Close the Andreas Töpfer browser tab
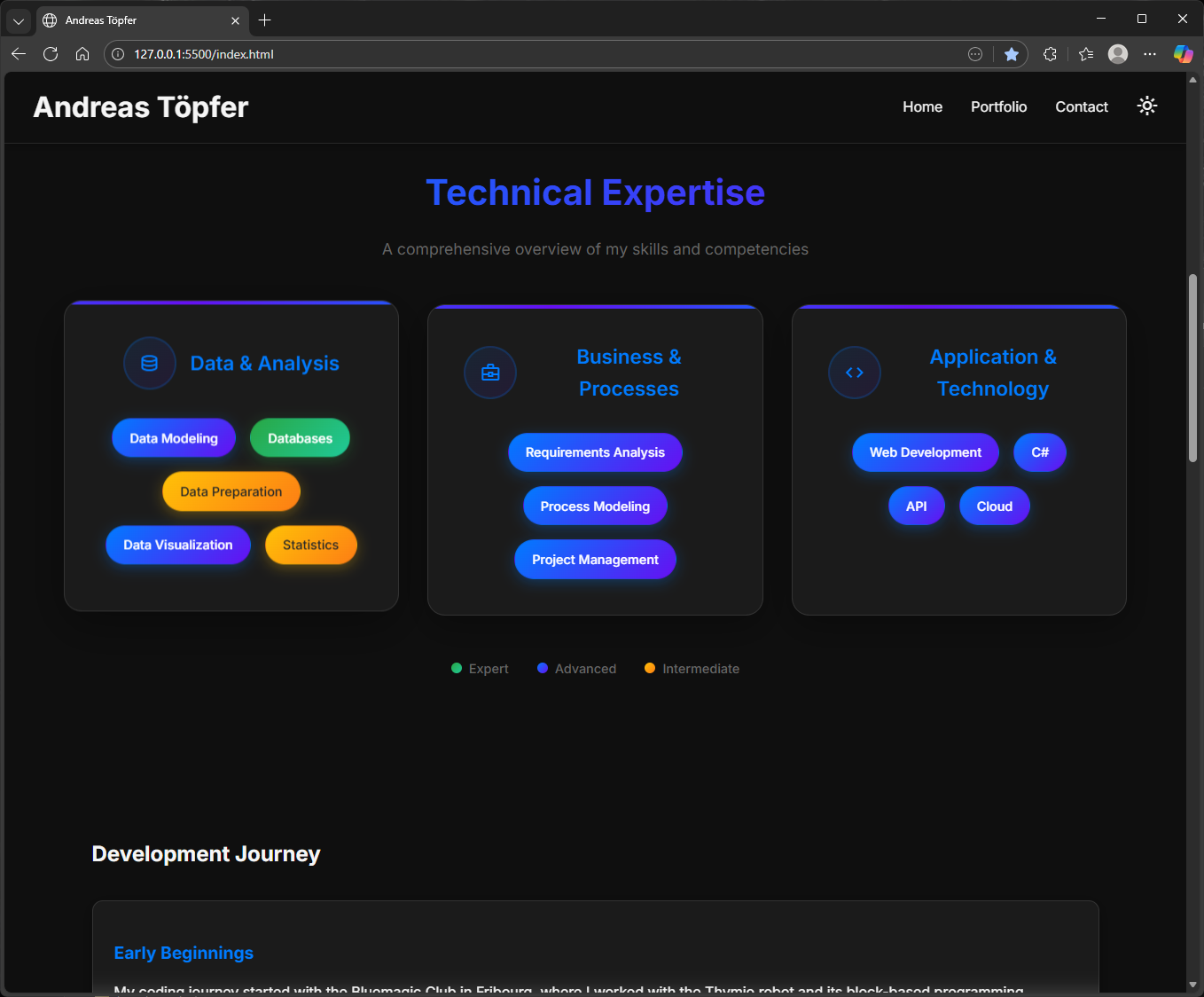This screenshot has width=1204, height=997. coord(235,20)
